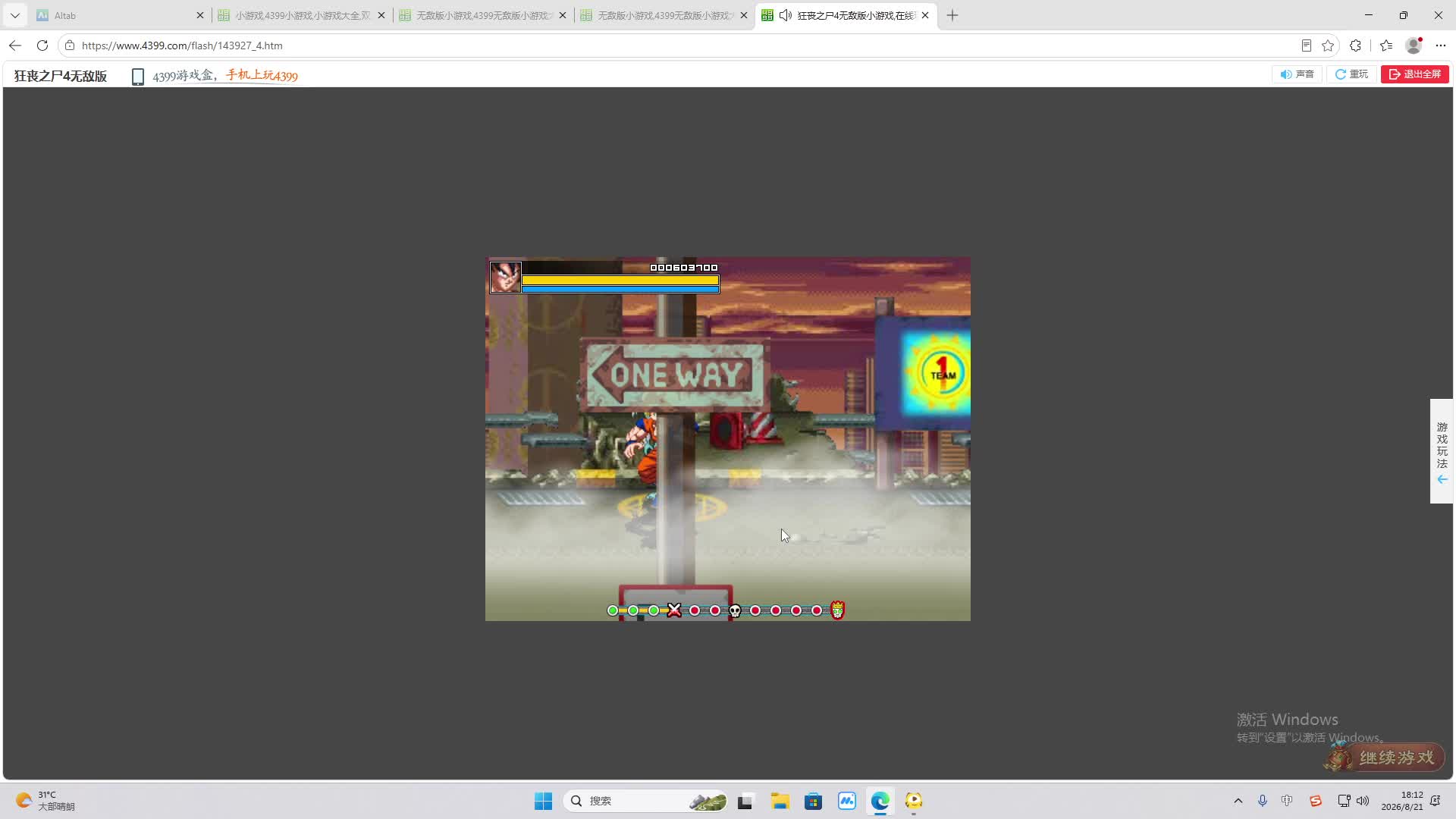Open the Edge settings and more menu
Image resolution: width=1456 pixels, height=819 pixels.
tap(1441, 45)
